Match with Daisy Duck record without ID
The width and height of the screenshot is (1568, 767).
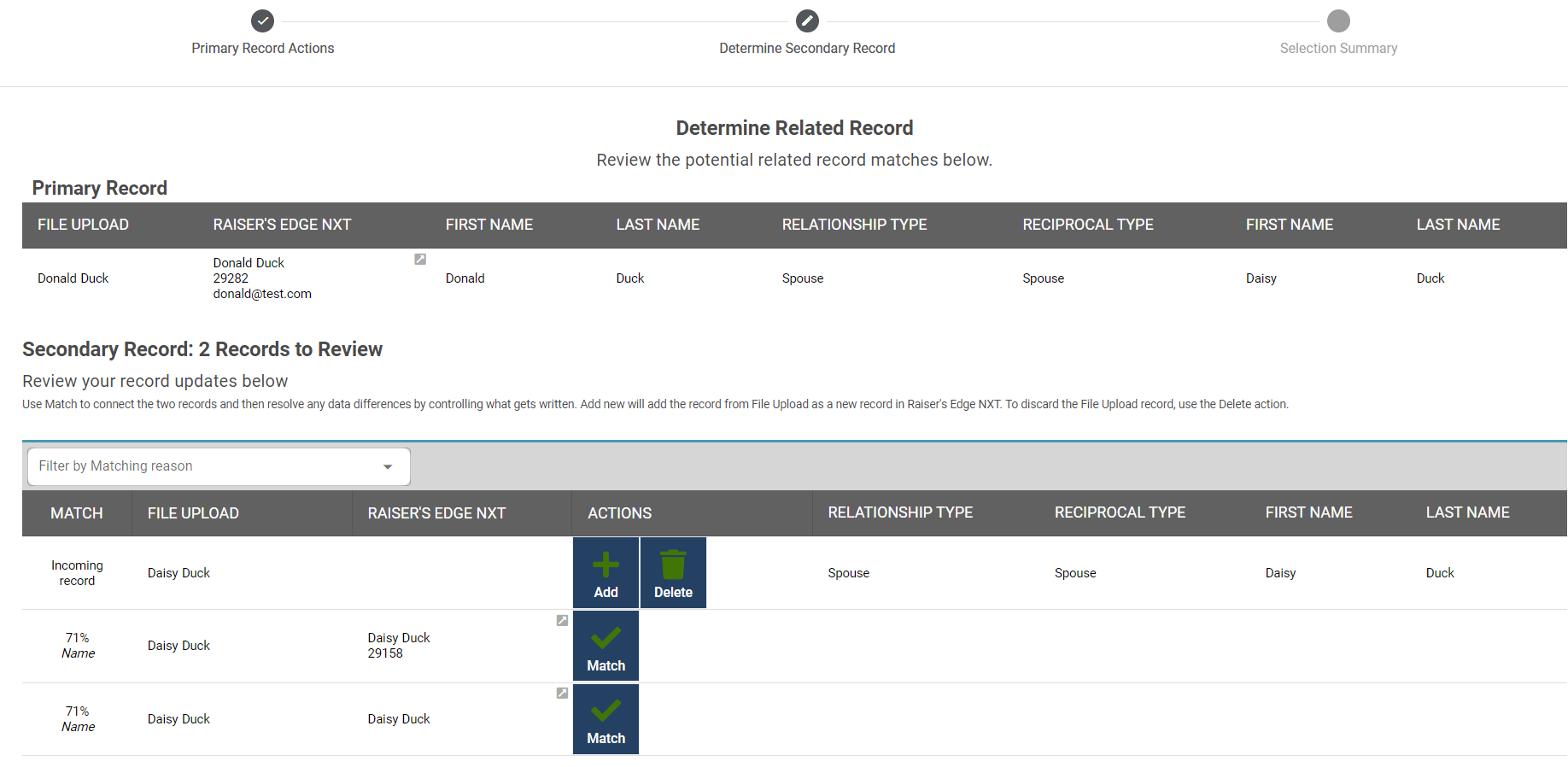coord(606,719)
